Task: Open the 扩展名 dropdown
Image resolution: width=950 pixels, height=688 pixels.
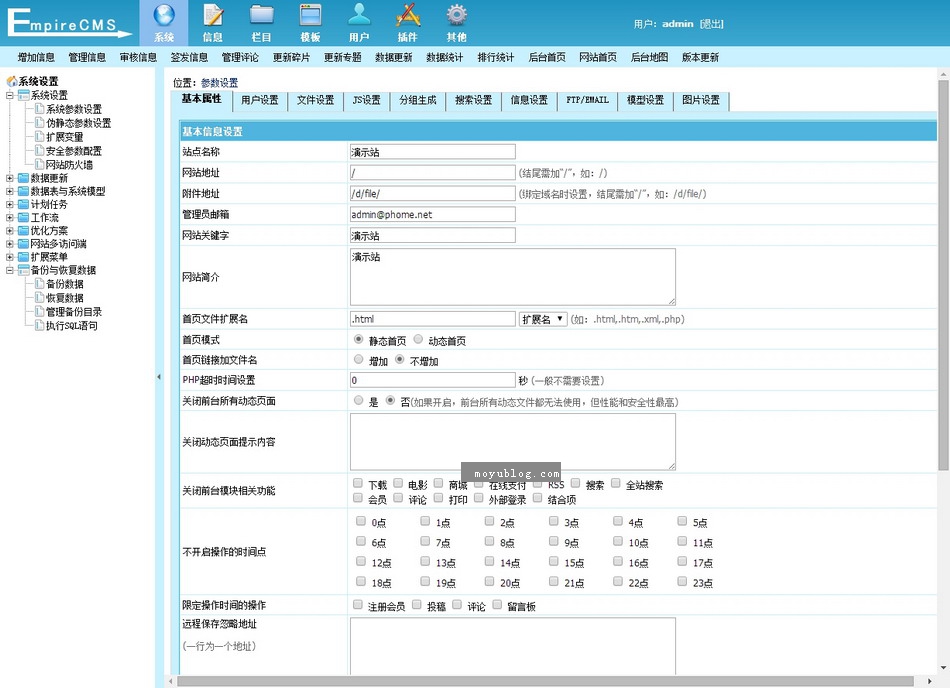Action: tap(543, 319)
